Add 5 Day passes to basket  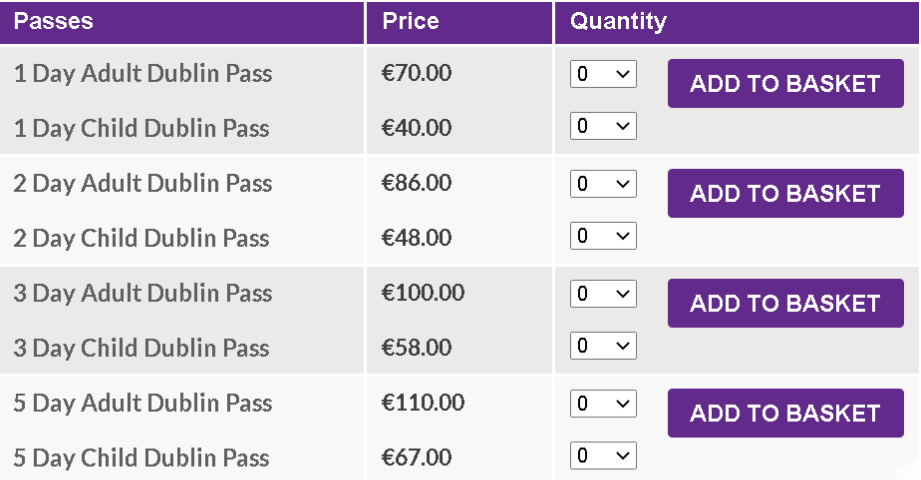point(785,413)
